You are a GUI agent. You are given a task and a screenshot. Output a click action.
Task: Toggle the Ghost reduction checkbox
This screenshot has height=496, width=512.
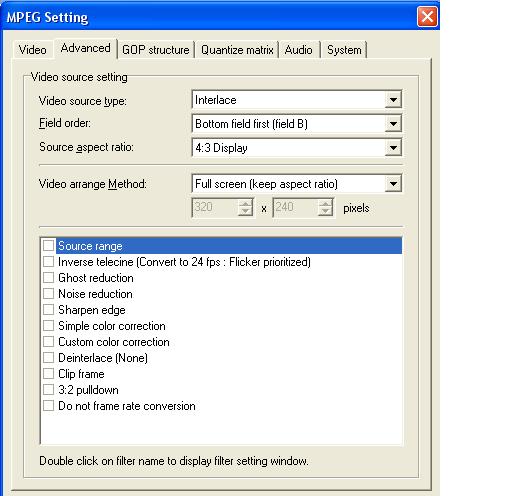pyautogui.click(x=48, y=278)
